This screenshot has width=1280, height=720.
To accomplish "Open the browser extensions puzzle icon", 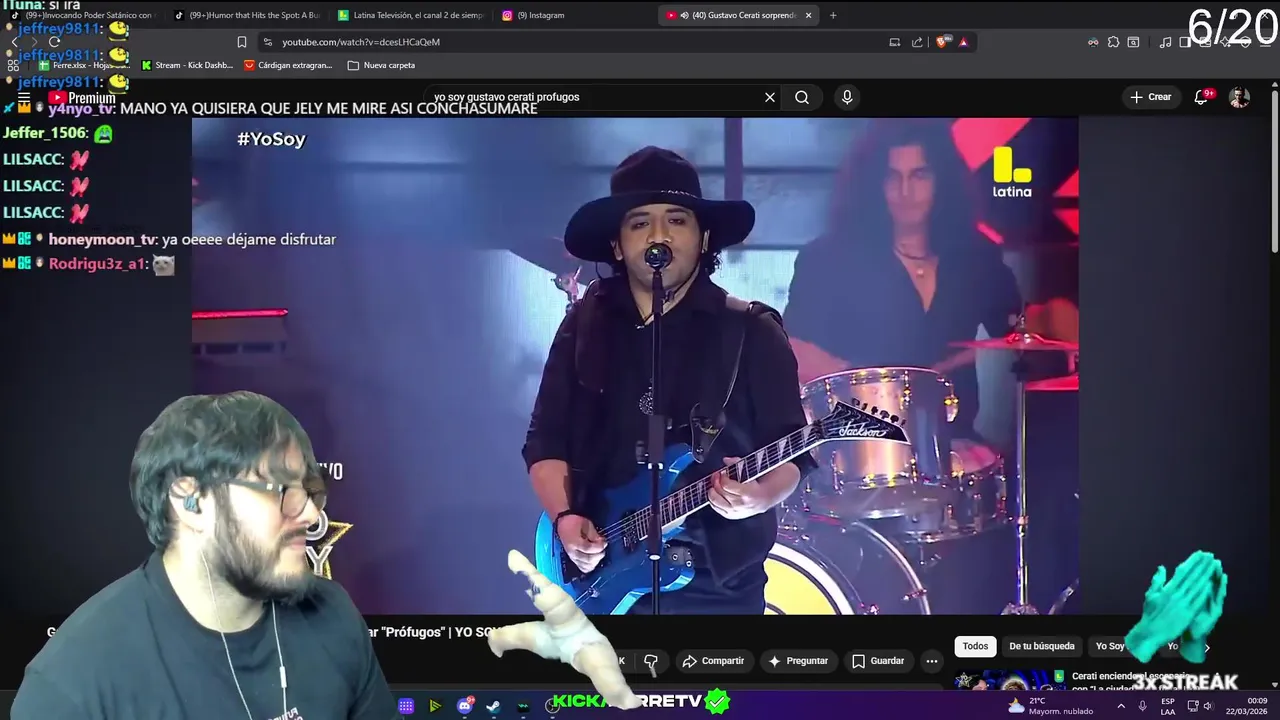I will click(1113, 42).
